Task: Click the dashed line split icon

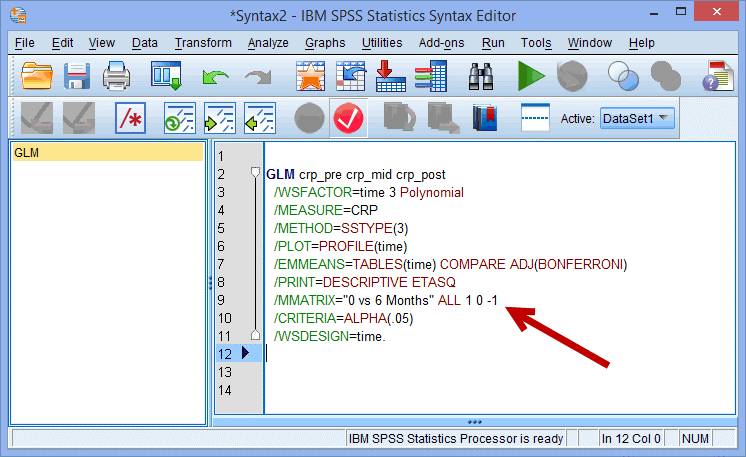Action: 535,117
